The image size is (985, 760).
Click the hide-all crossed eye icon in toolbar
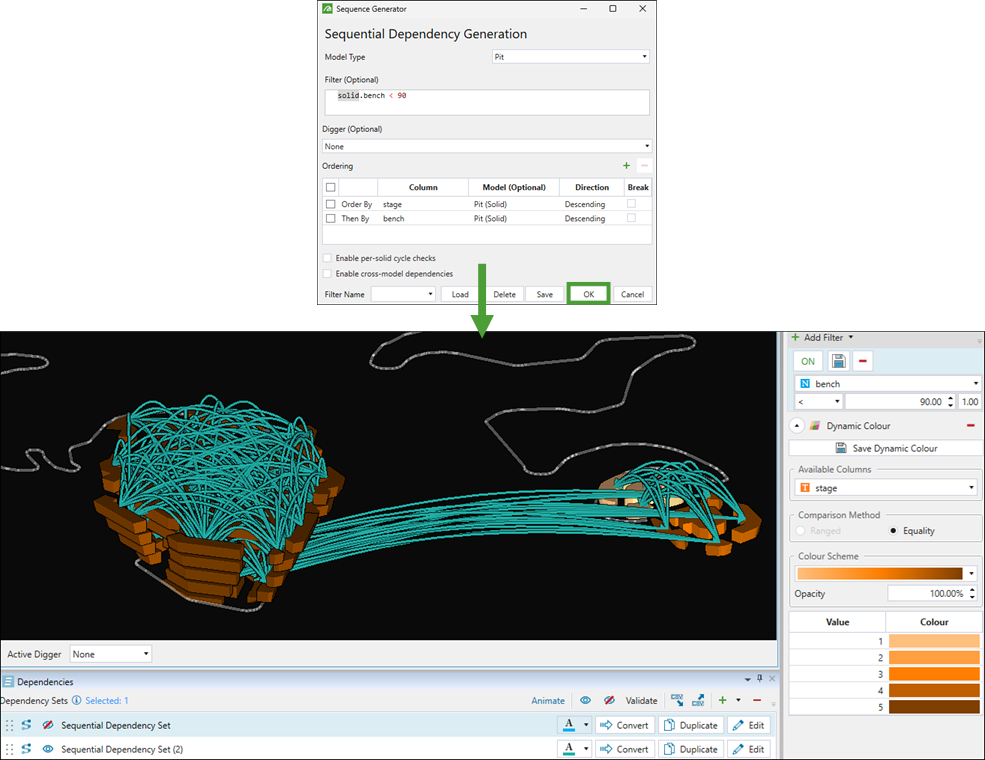pos(608,701)
